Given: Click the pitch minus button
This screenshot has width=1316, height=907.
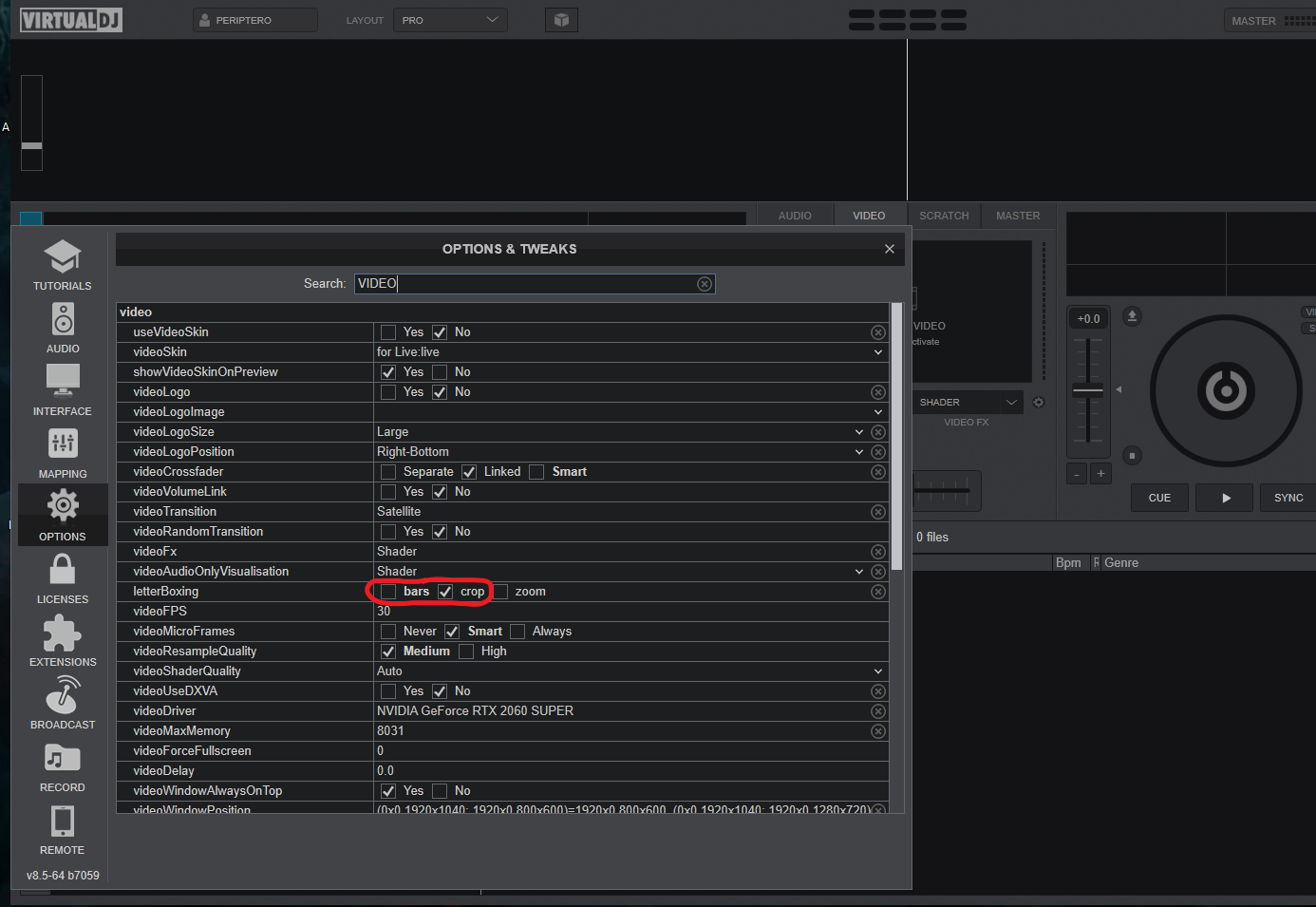Looking at the screenshot, I should (1077, 473).
